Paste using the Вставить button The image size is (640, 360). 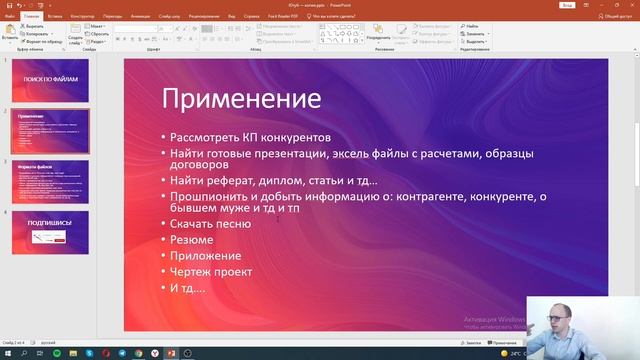[x=10, y=33]
